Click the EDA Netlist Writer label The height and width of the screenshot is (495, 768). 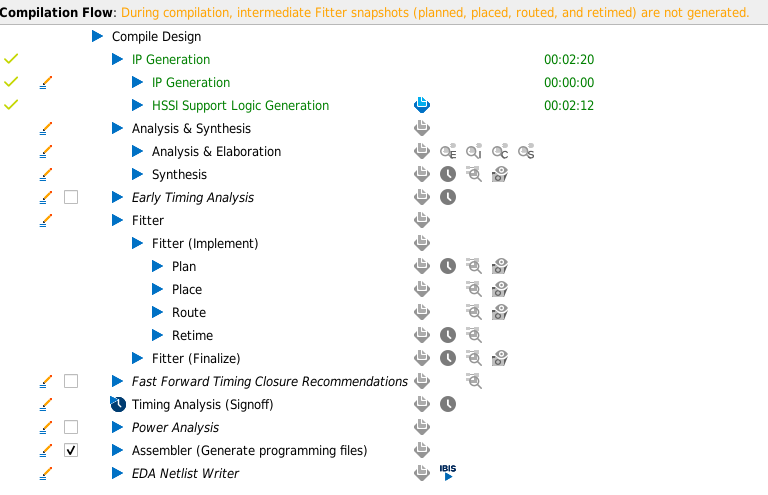pos(185,473)
